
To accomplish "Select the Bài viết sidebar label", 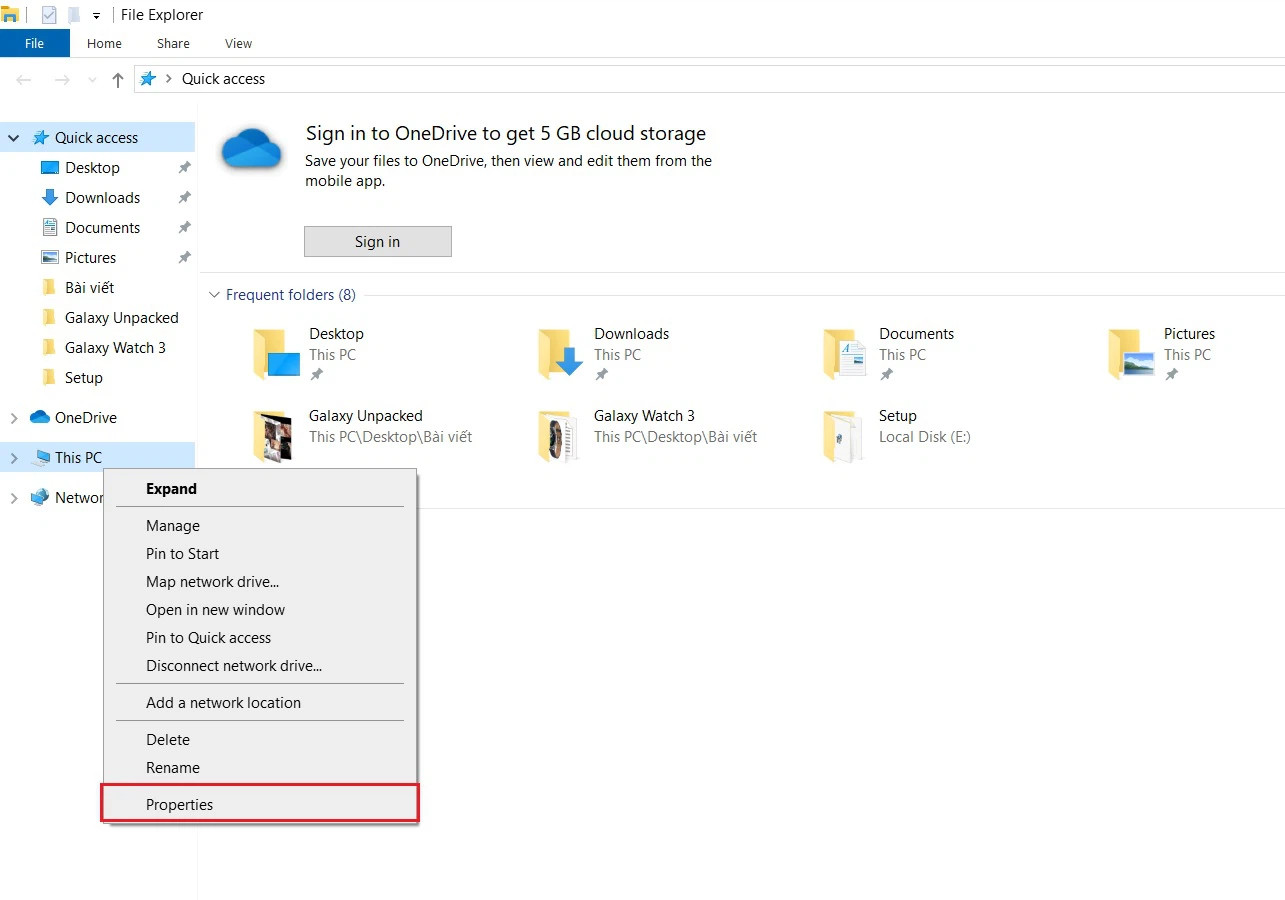I will click(x=90, y=288).
